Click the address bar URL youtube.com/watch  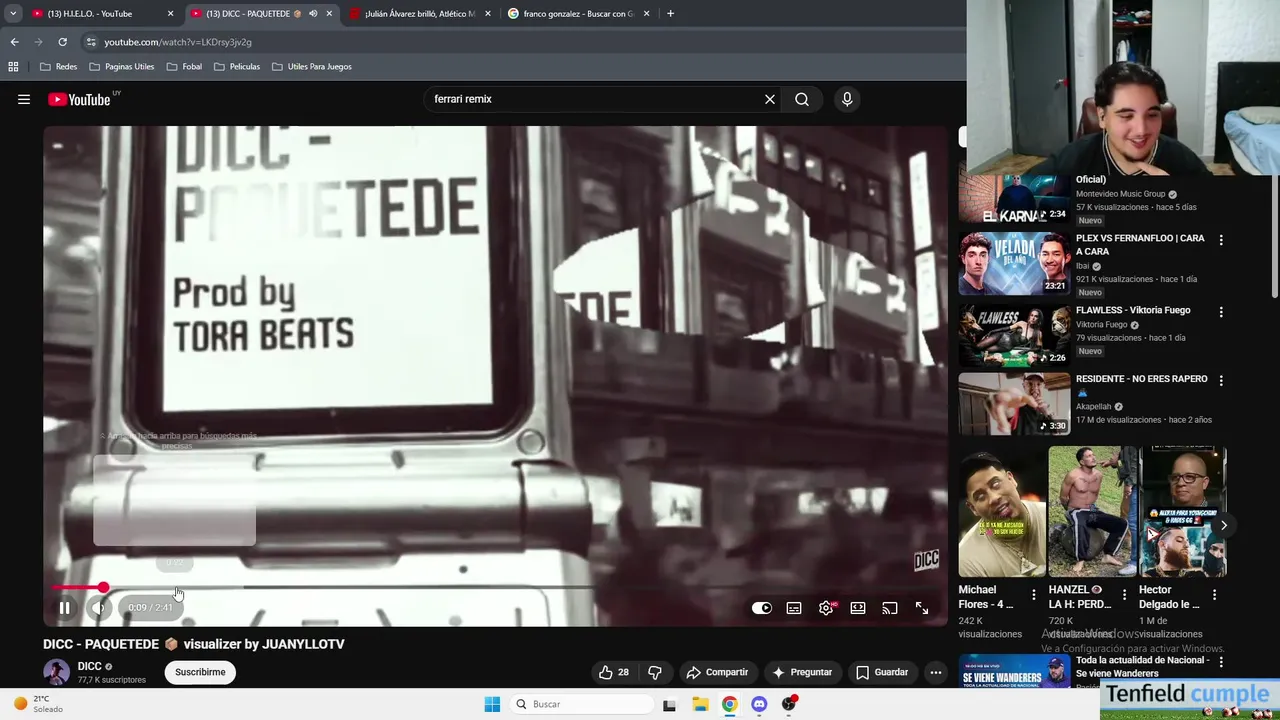pos(178,42)
